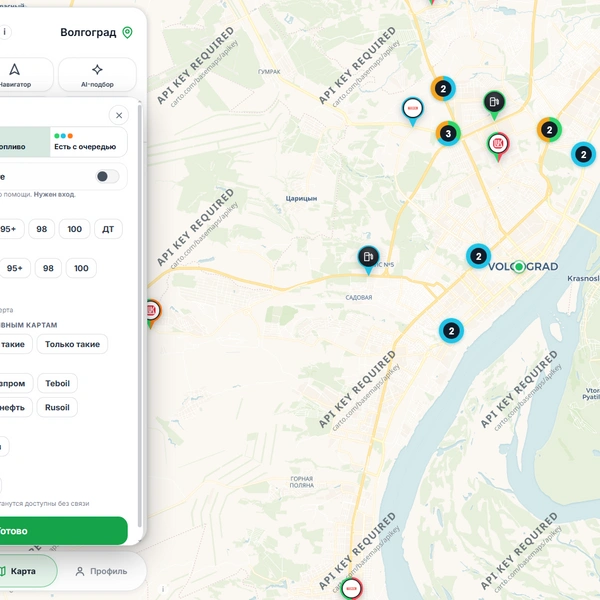
Task: Click the info i button beside Волгоград
Action: (x=5, y=32)
